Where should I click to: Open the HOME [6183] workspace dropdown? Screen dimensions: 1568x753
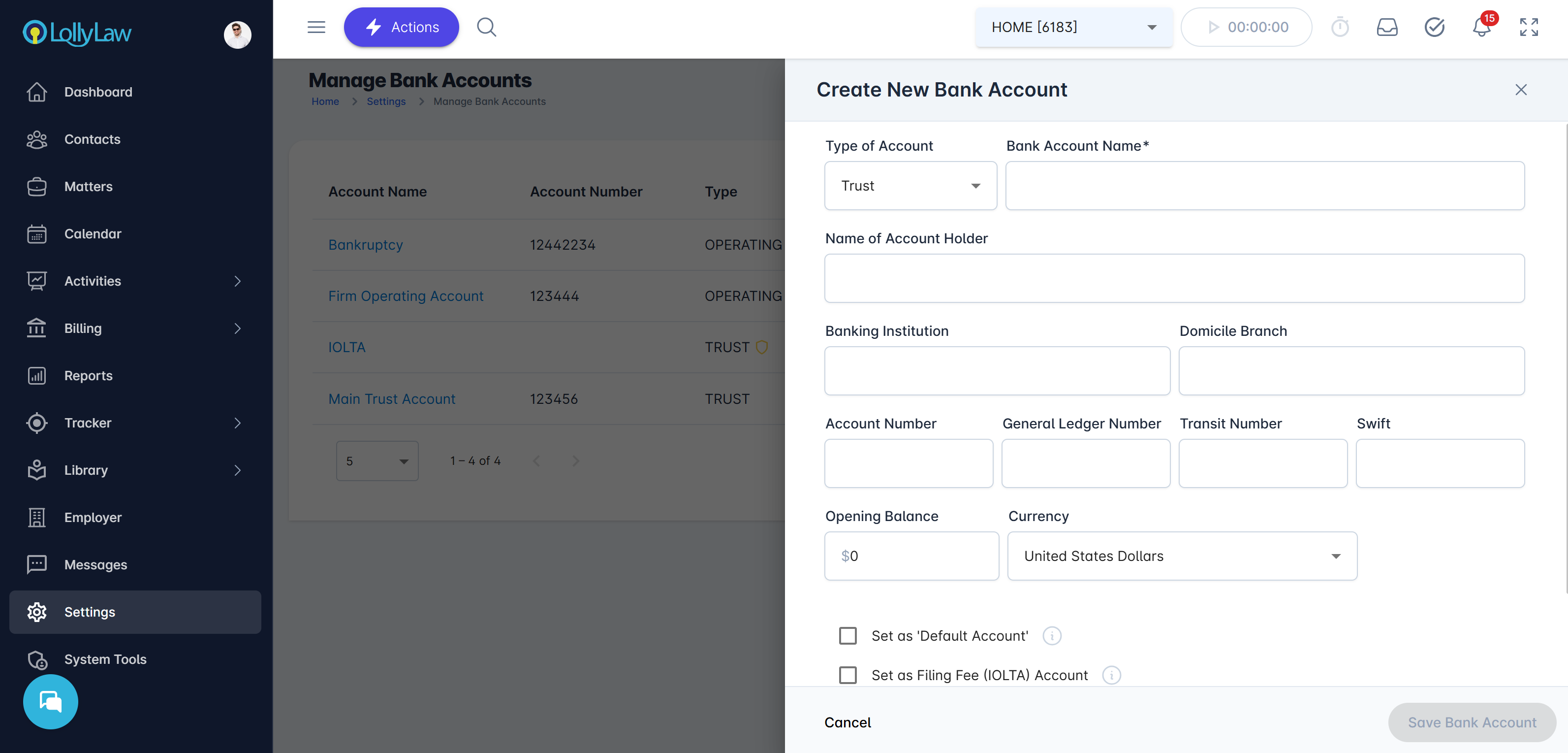(1074, 27)
